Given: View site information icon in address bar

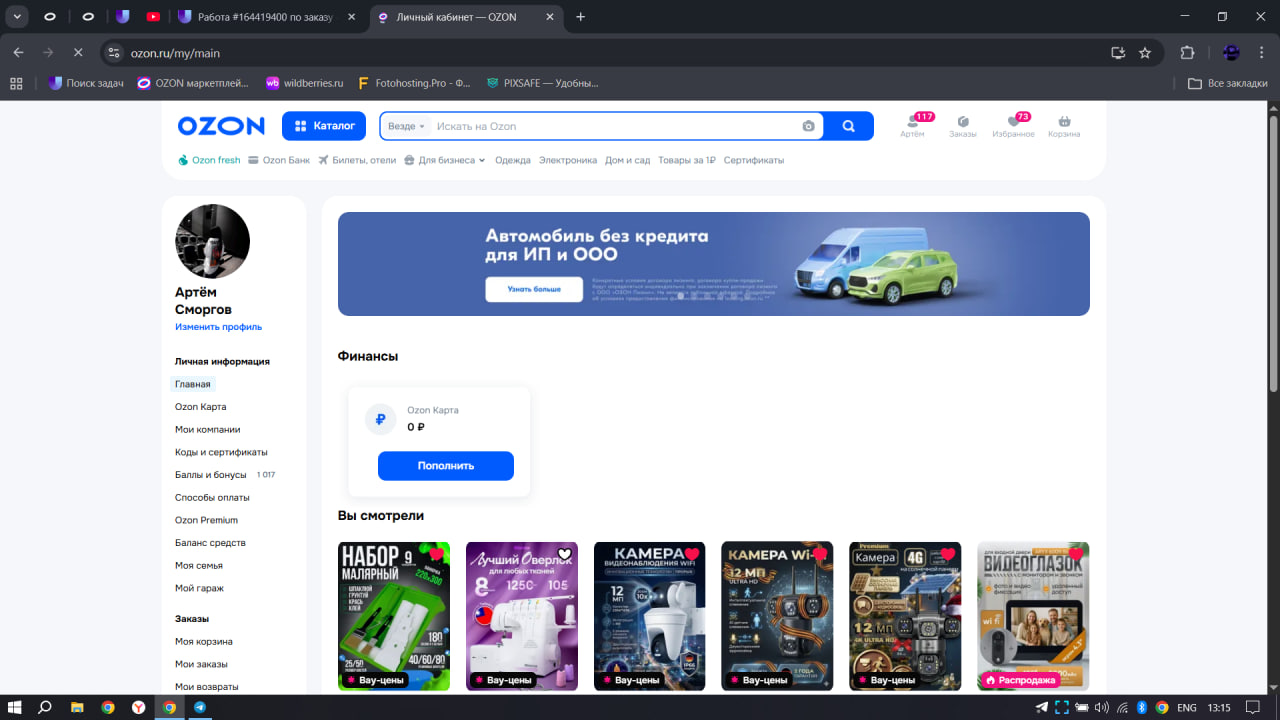Looking at the screenshot, I should [x=113, y=53].
